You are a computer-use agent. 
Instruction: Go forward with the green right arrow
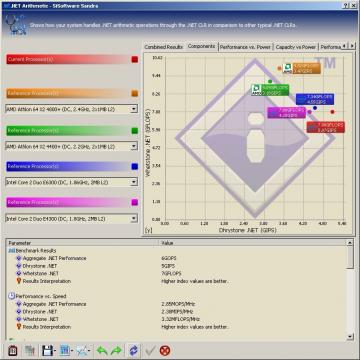click(x=116, y=351)
